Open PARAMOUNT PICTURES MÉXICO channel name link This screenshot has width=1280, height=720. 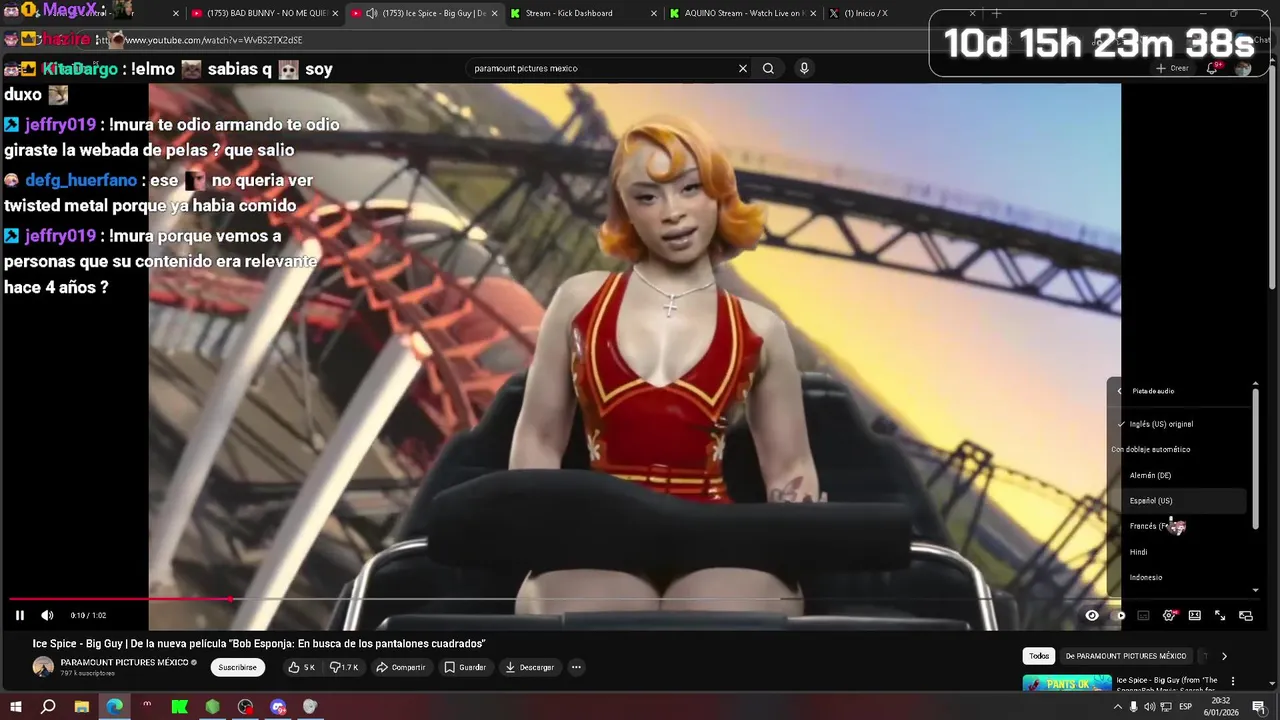[x=125, y=662]
